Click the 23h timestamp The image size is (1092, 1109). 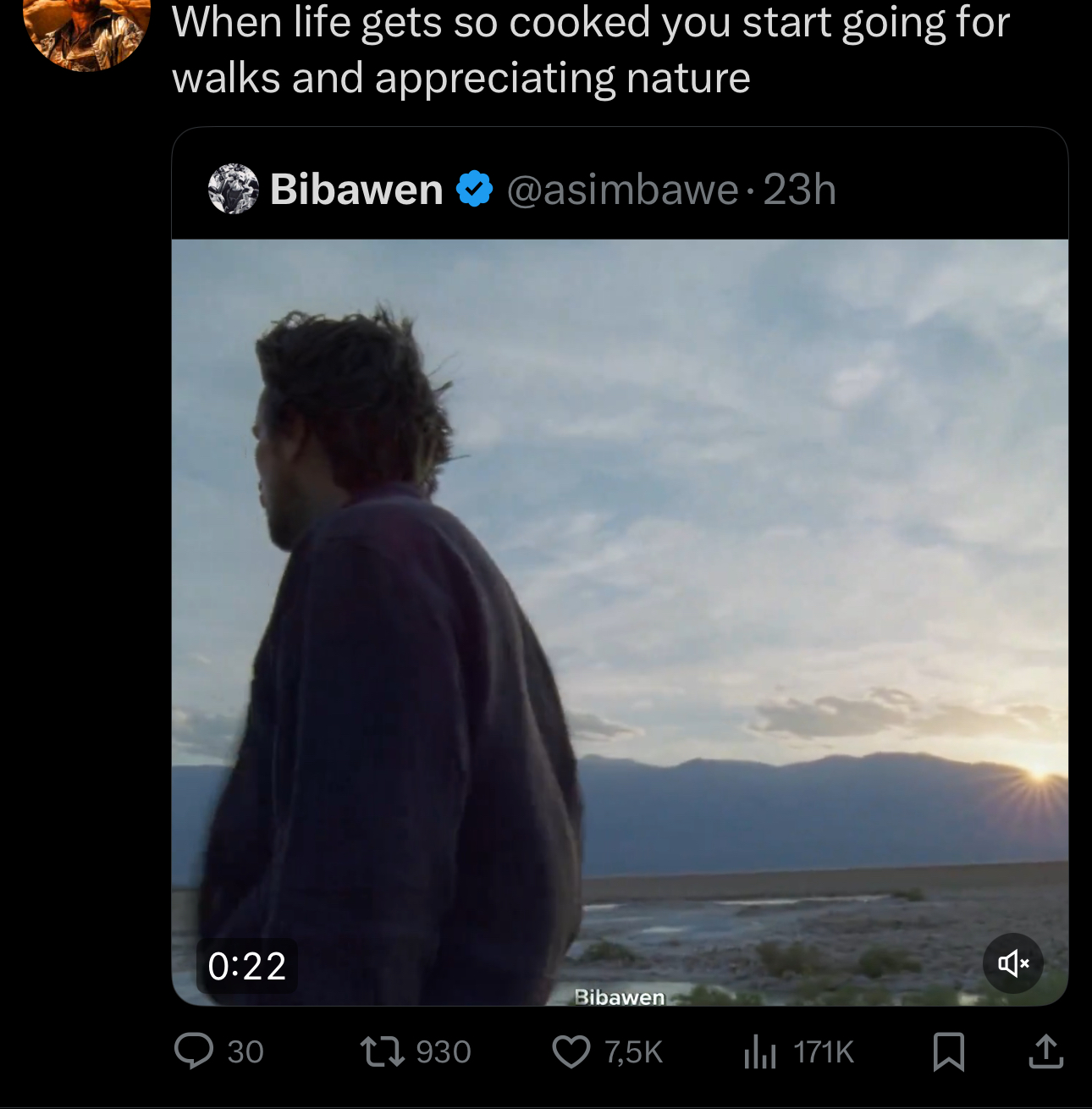tap(800, 189)
